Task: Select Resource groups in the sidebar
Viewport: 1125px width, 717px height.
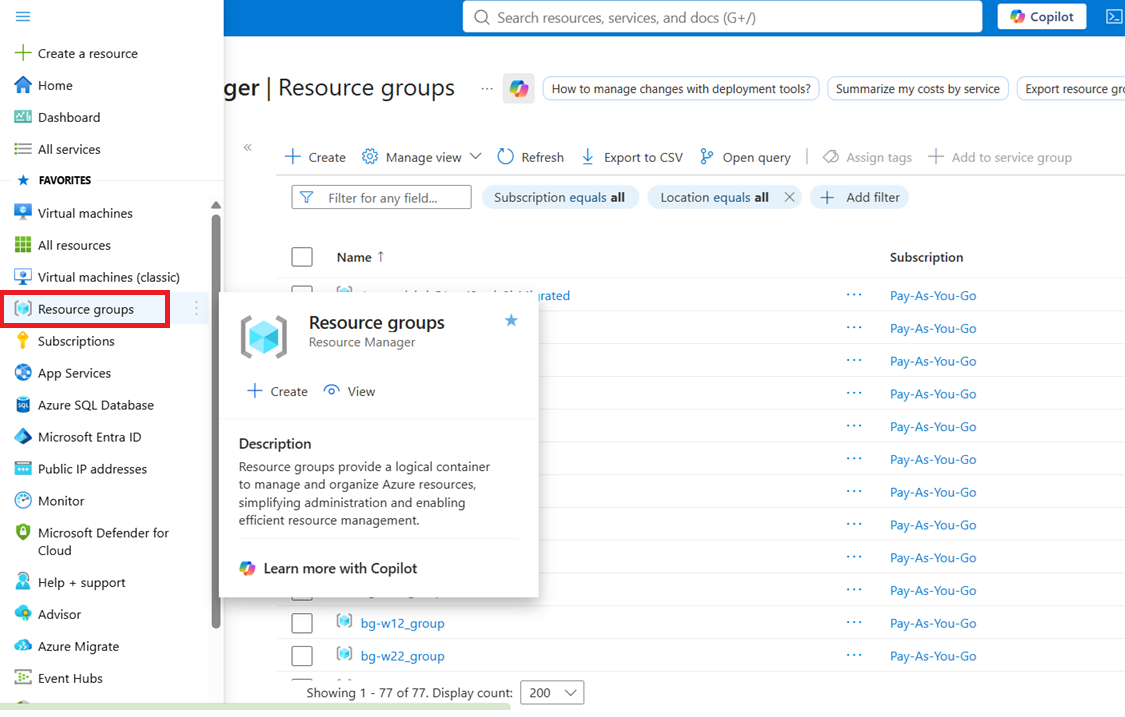Action: click(85, 309)
